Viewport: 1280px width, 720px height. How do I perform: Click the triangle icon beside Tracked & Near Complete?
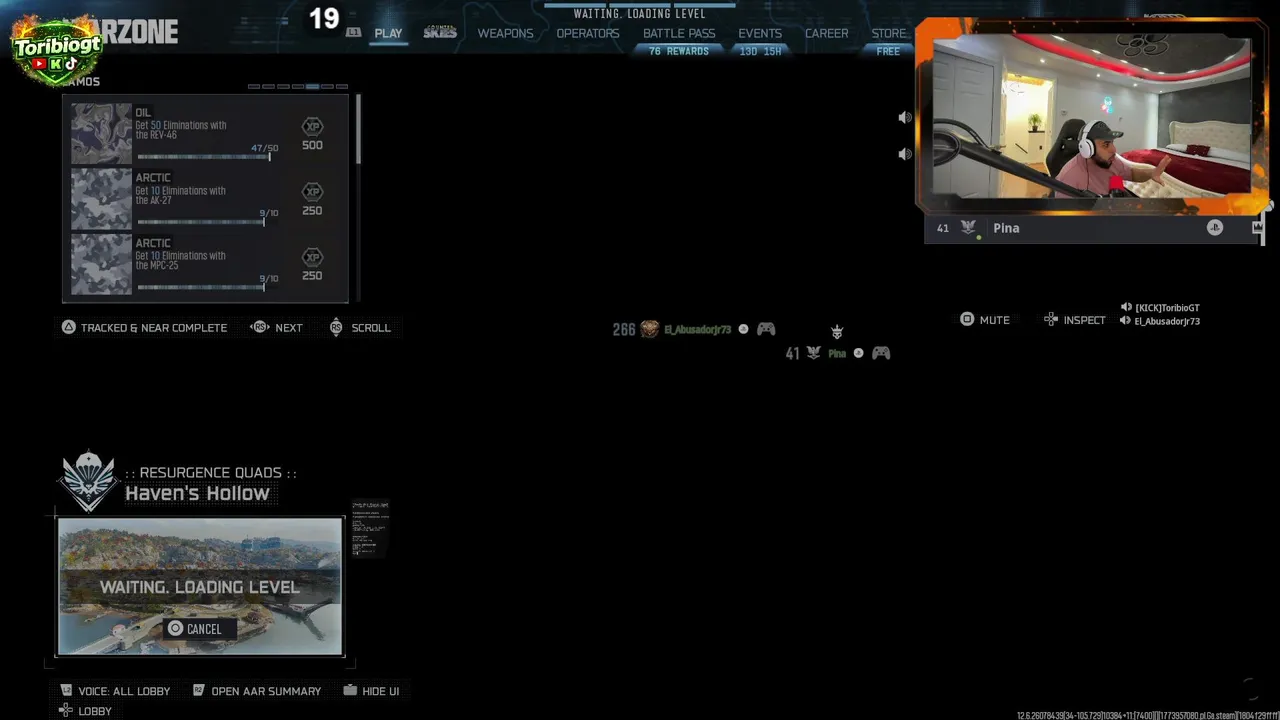(x=69, y=327)
